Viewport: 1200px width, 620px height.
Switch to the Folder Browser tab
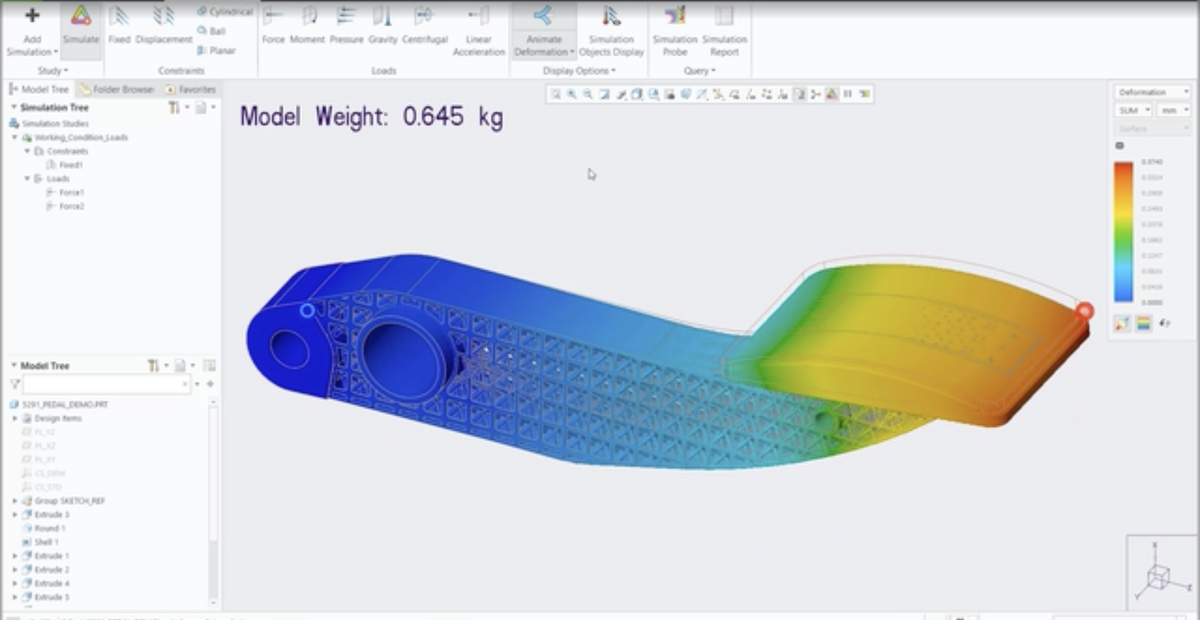click(x=118, y=89)
